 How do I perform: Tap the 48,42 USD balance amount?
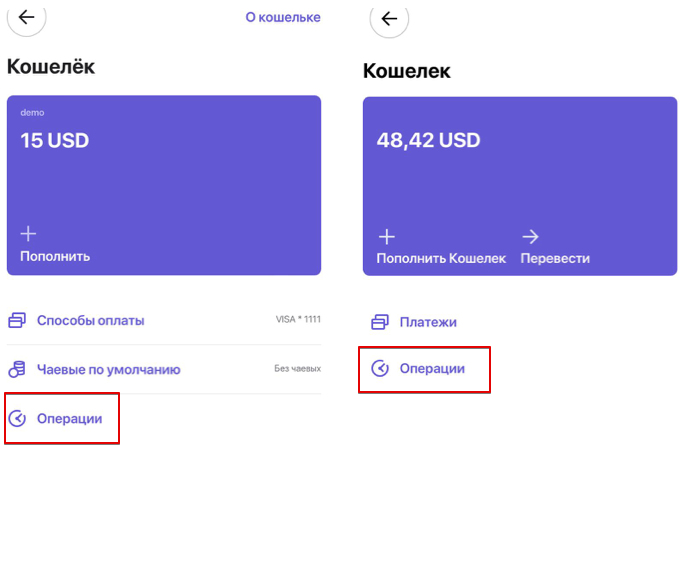point(428,141)
